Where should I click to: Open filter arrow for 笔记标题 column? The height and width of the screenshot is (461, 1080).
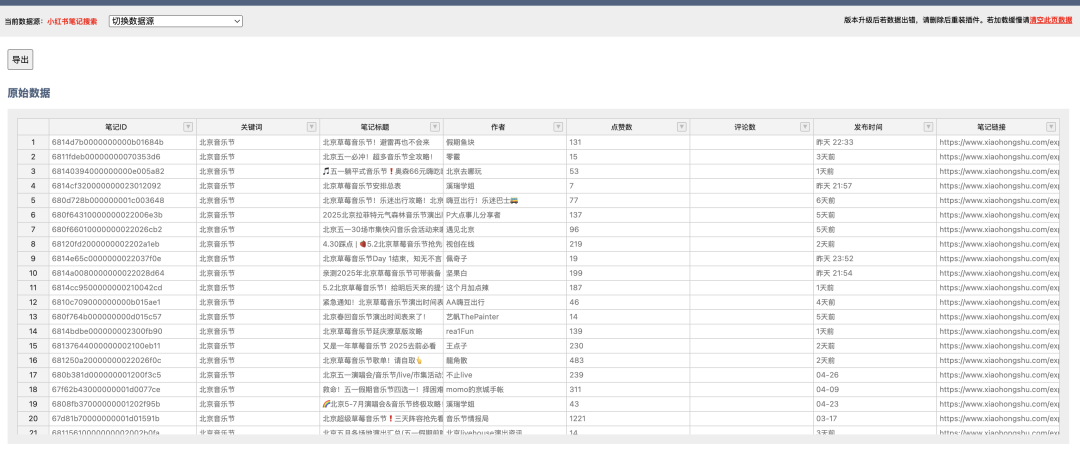pos(435,127)
